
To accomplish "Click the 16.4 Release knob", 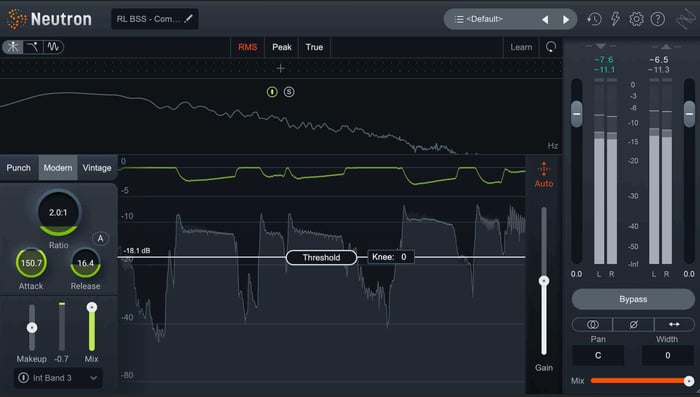I will pos(85,263).
